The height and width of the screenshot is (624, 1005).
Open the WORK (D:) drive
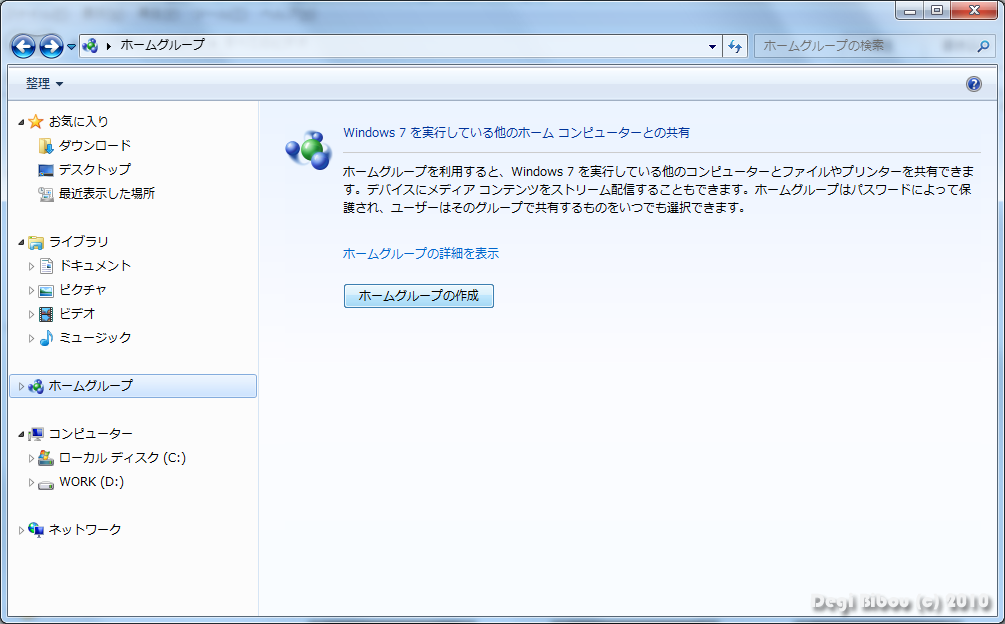pyautogui.click(x=92, y=482)
